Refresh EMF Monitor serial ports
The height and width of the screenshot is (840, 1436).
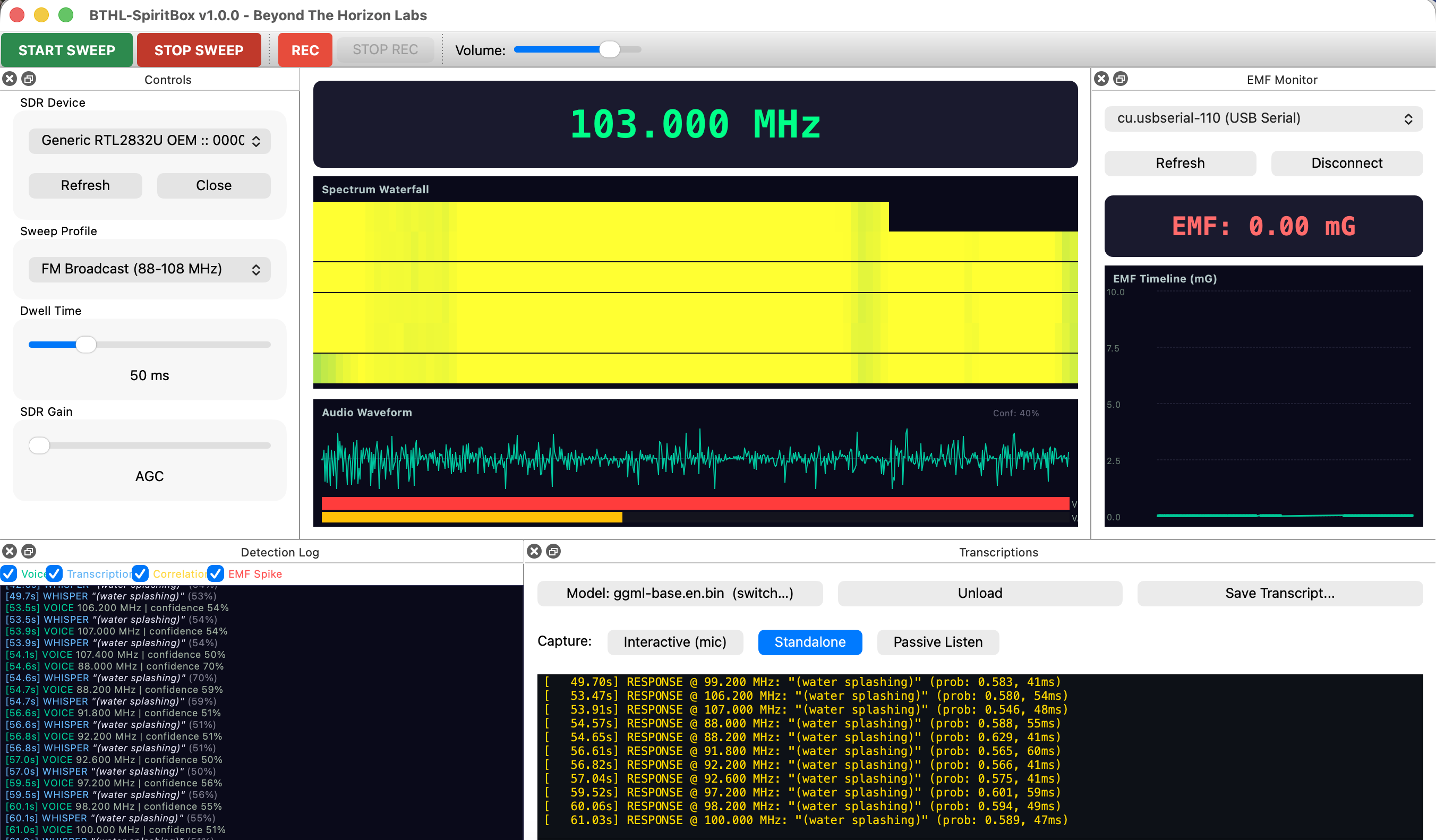click(1180, 164)
